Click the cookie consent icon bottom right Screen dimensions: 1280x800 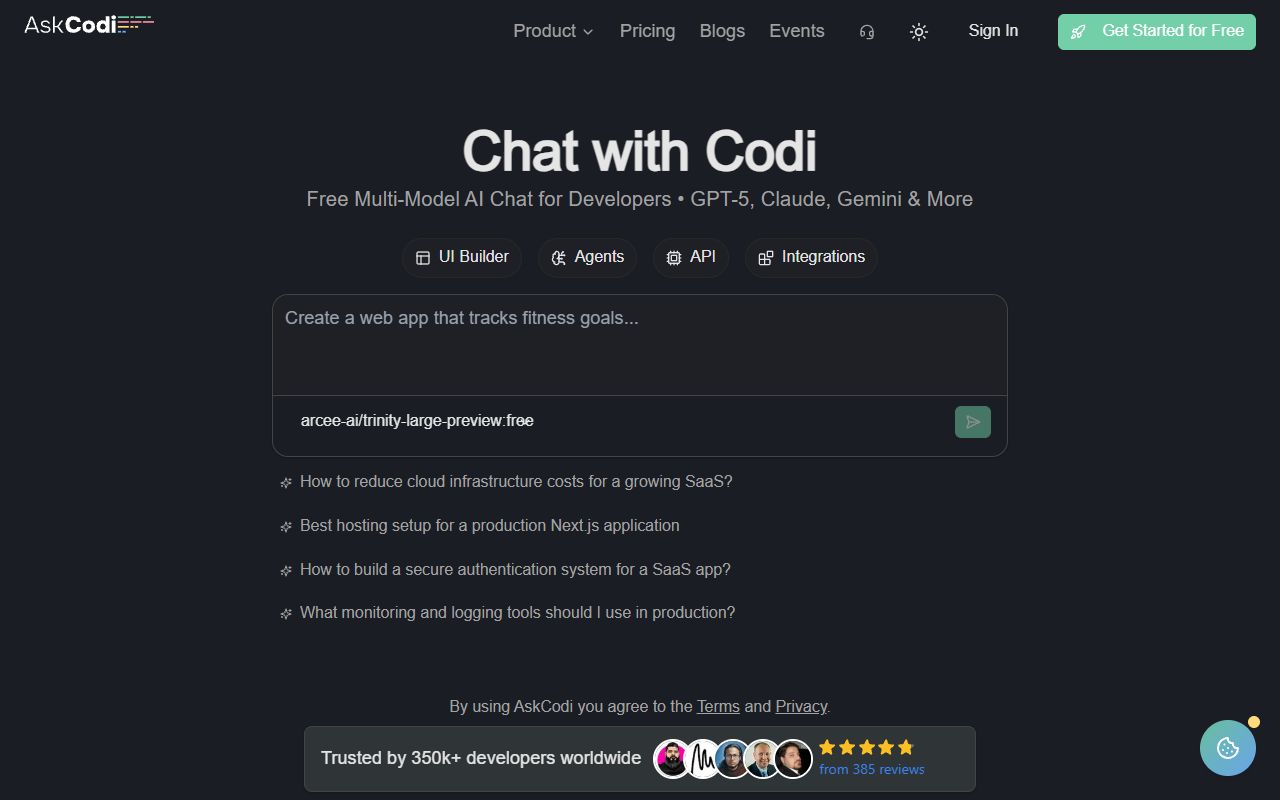1228,747
